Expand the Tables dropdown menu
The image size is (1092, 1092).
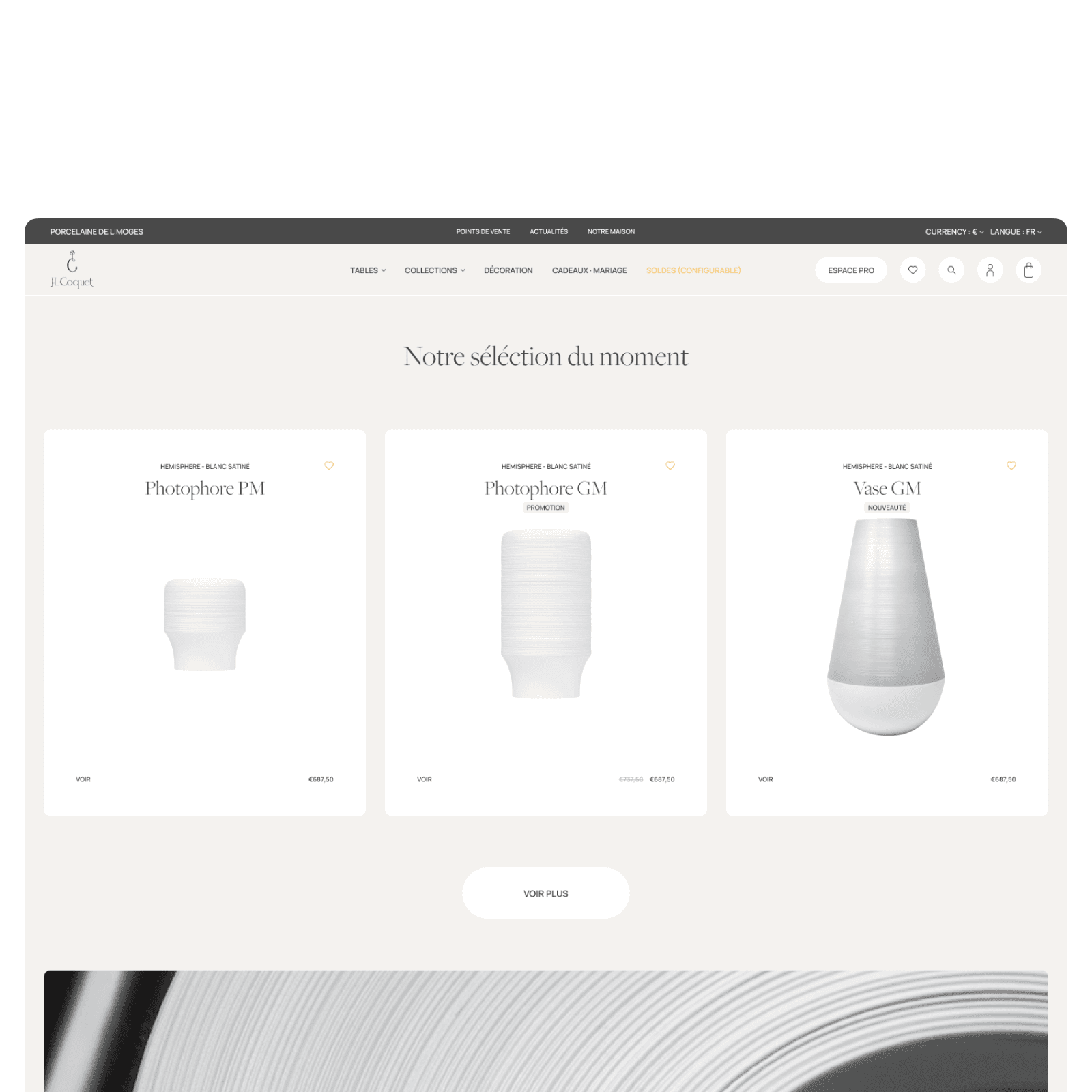pos(368,270)
